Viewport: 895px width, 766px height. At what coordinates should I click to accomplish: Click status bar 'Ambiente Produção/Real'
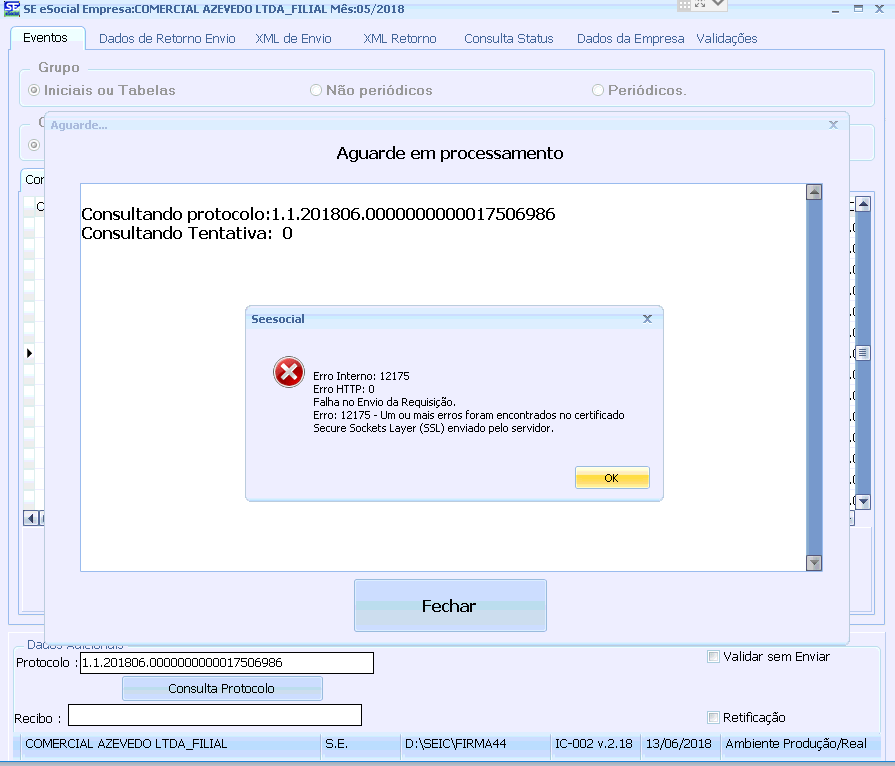pyautogui.click(x=796, y=744)
